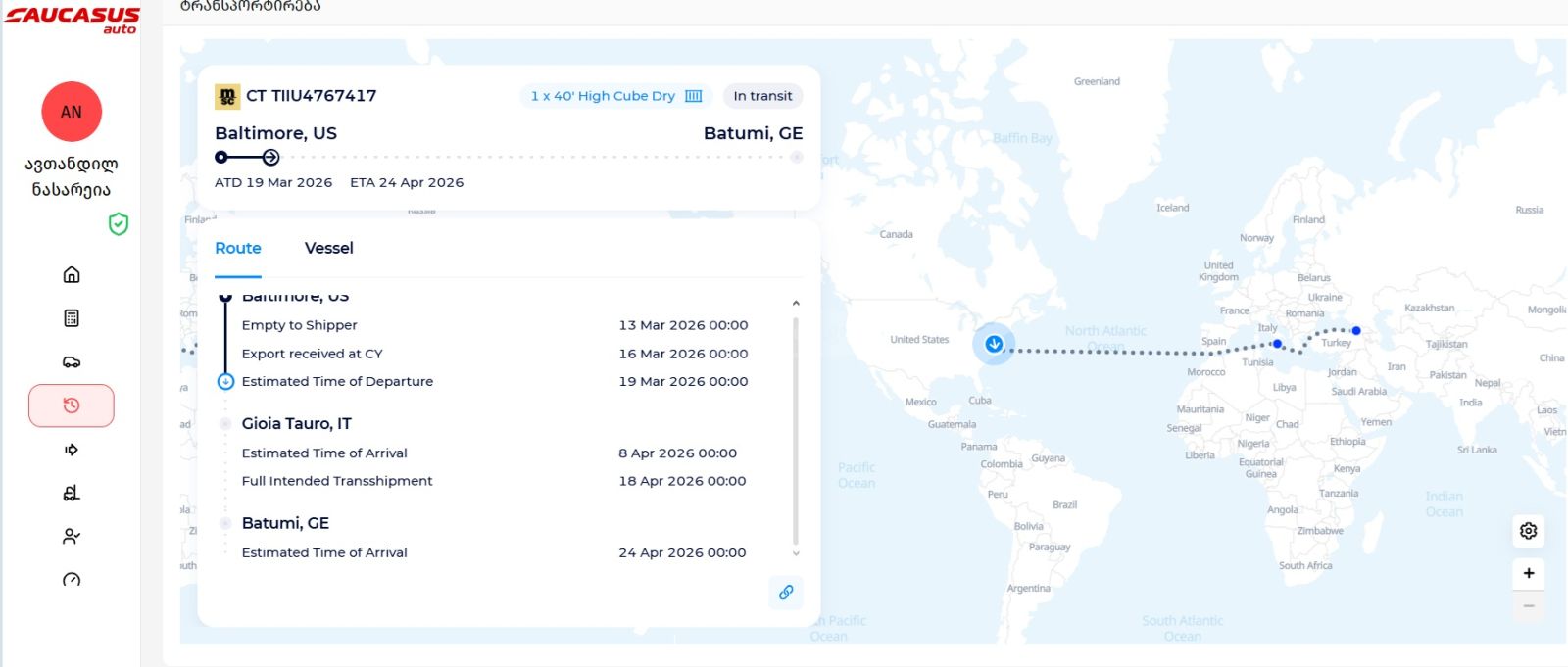Click the copy link icon in route panel

(786, 593)
